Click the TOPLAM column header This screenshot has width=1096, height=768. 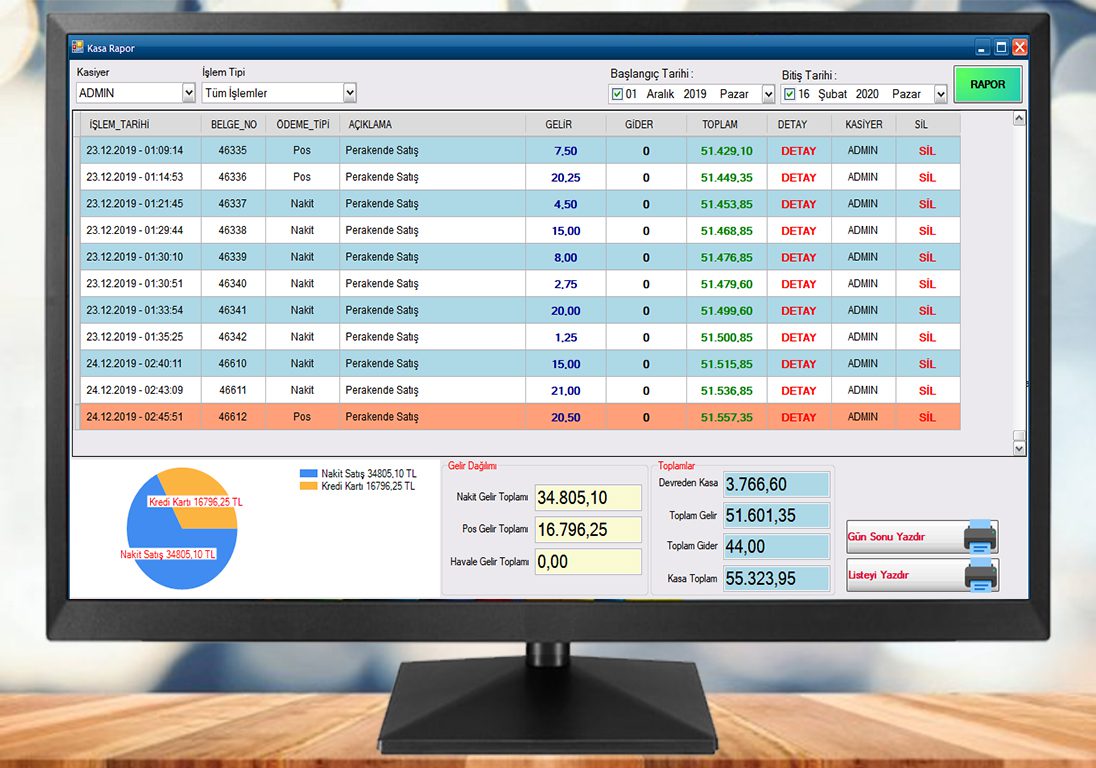[x=719, y=125]
